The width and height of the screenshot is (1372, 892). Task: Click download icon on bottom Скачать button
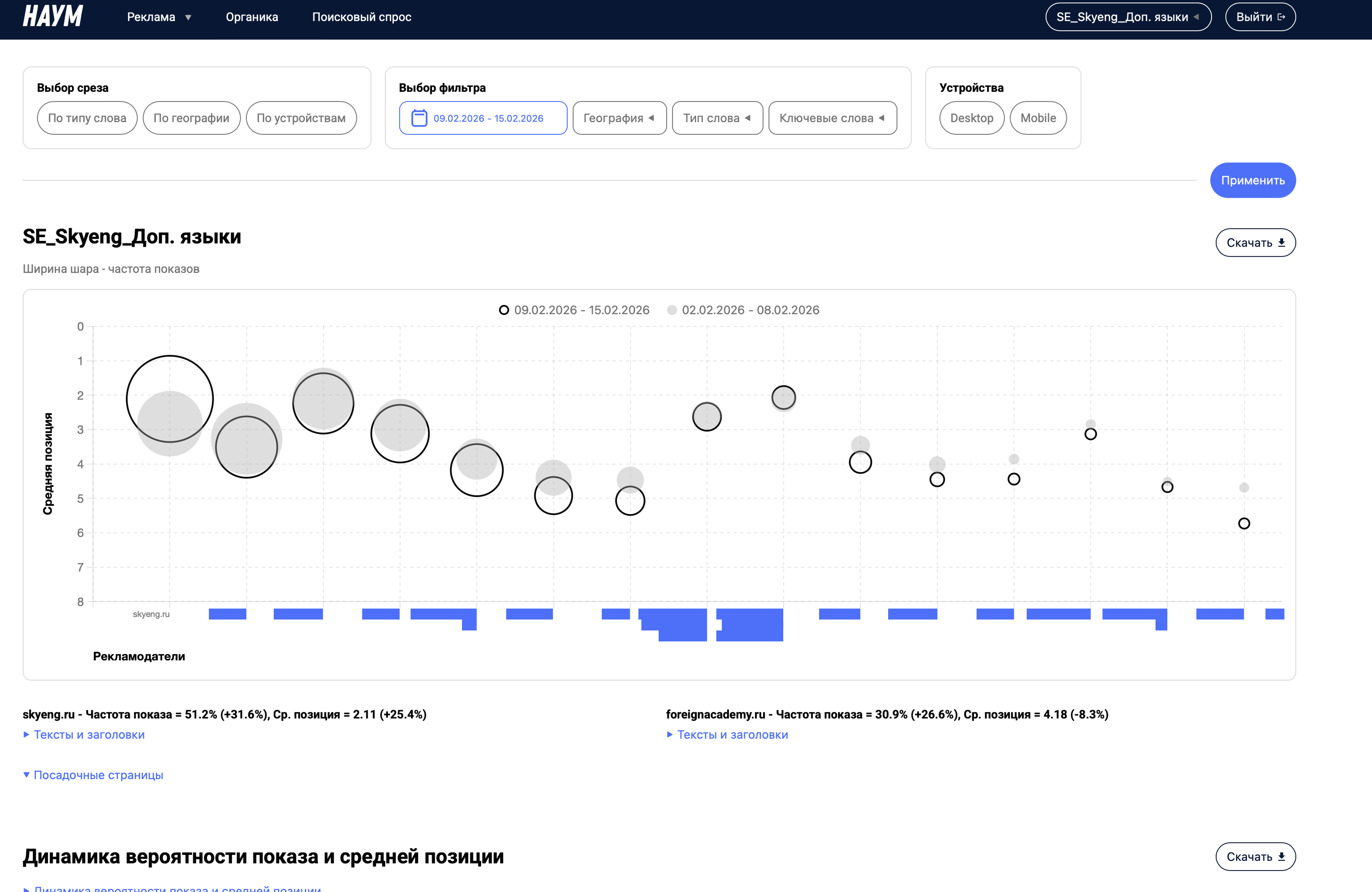1281,857
